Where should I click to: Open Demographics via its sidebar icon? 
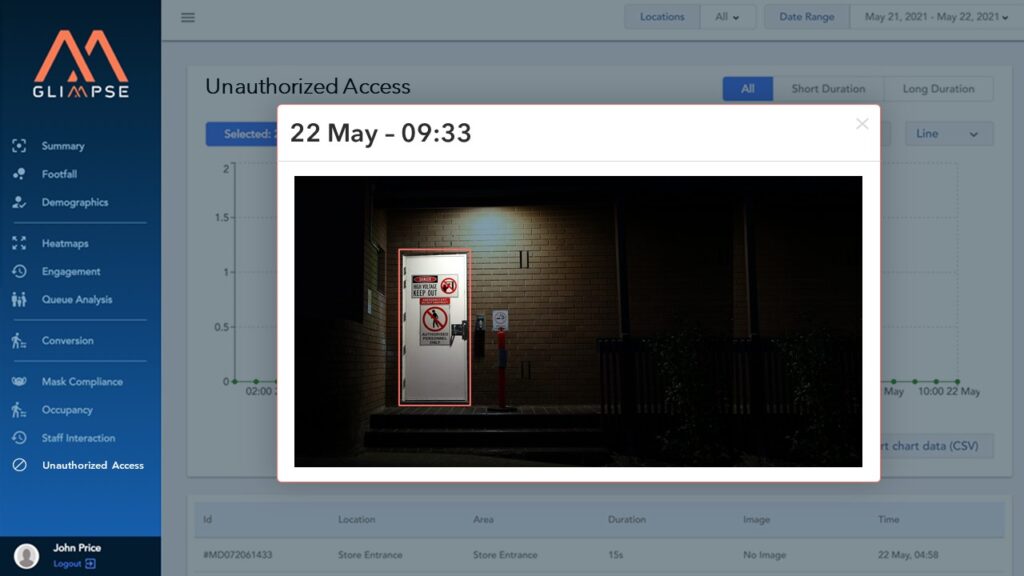(19, 202)
